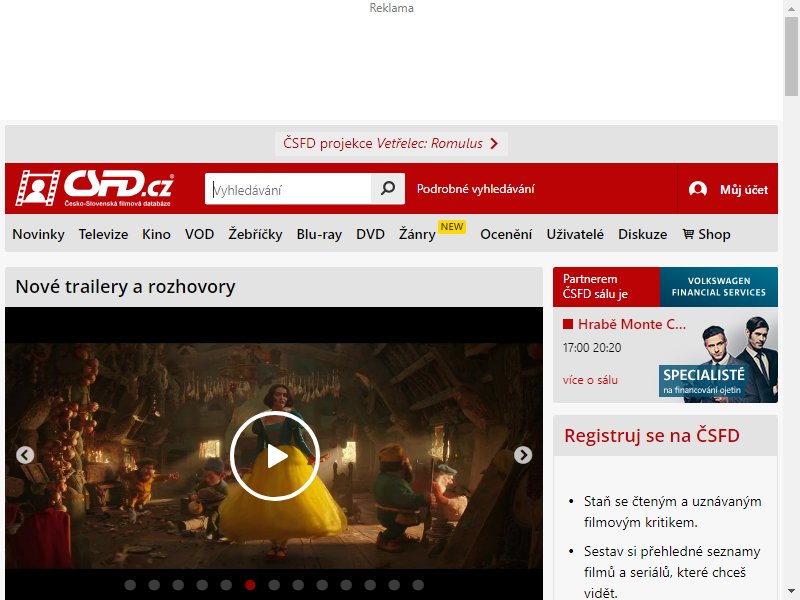Select the second carousel dot
800x600 pixels.
point(154,585)
